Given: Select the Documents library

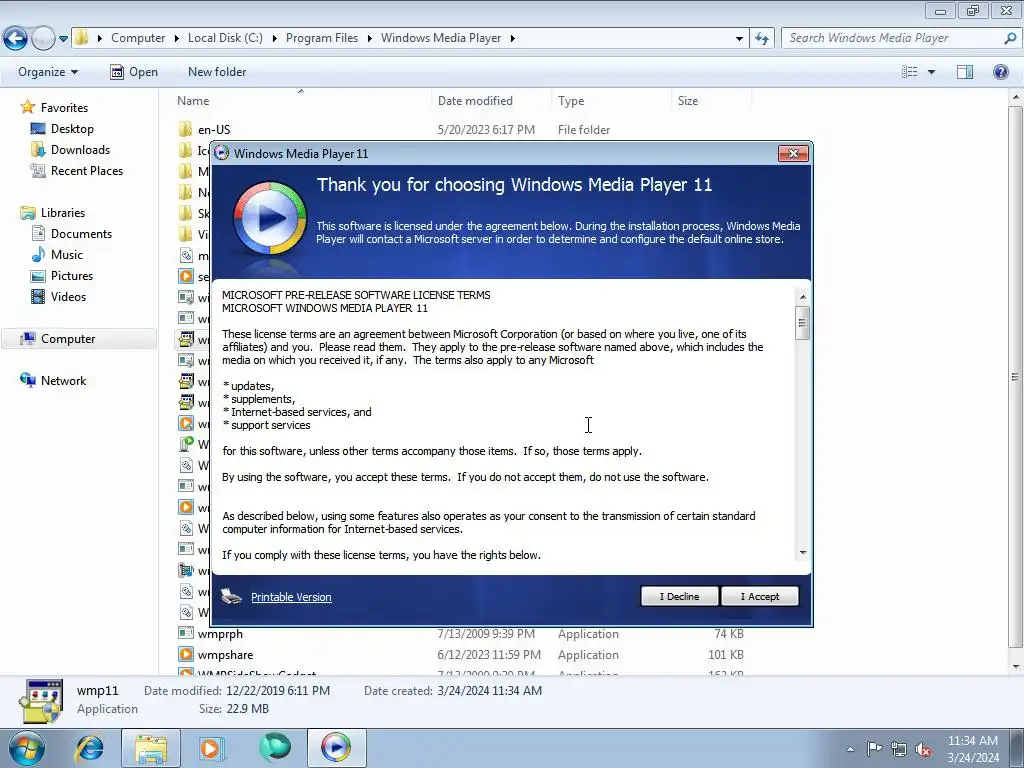Looking at the screenshot, I should [81, 234].
